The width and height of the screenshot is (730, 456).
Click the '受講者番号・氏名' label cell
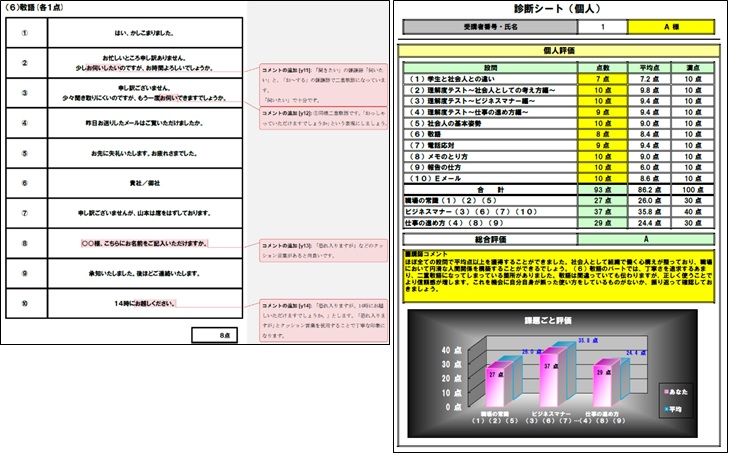coord(490,27)
